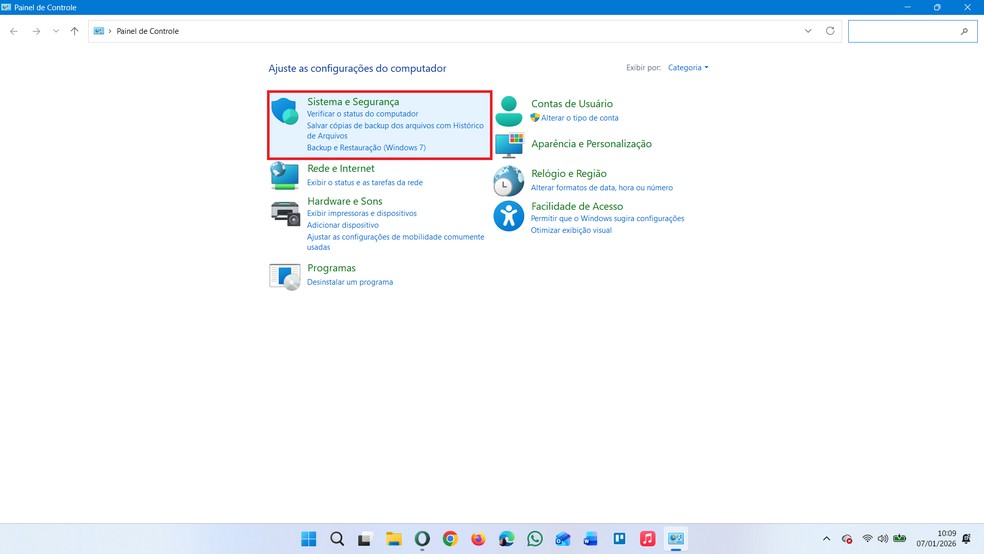
Task: Open Trello from the taskbar
Action: [x=619, y=539]
